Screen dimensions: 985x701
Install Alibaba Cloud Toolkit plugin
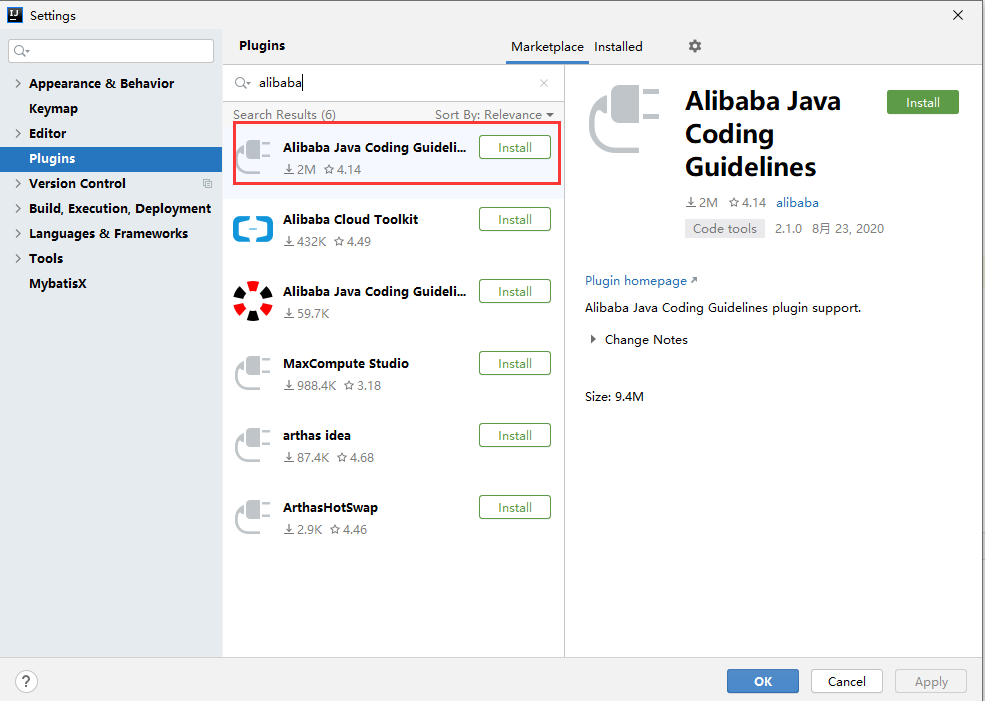514,219
